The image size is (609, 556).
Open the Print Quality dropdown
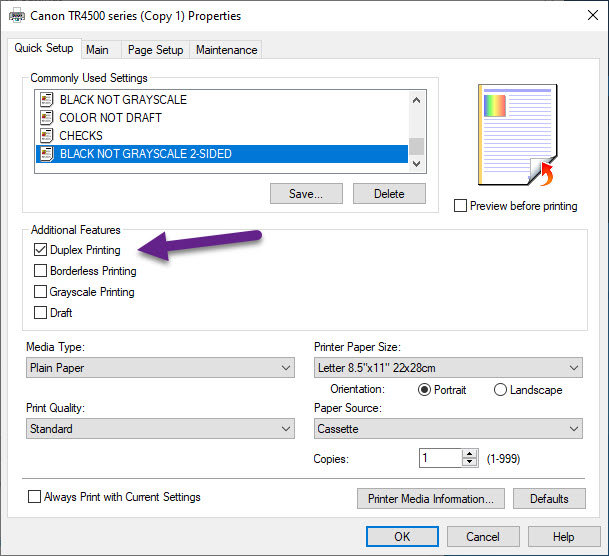tap(160, 429)
